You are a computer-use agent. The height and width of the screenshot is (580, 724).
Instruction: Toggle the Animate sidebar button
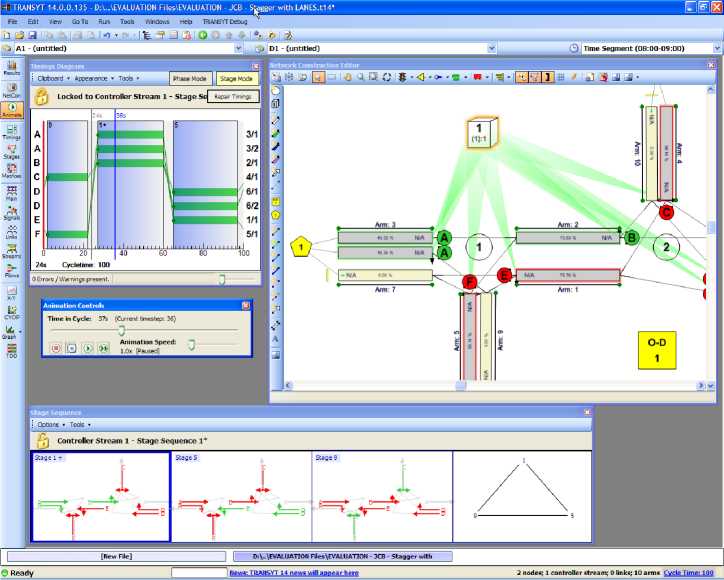click(x=12, y=110)
